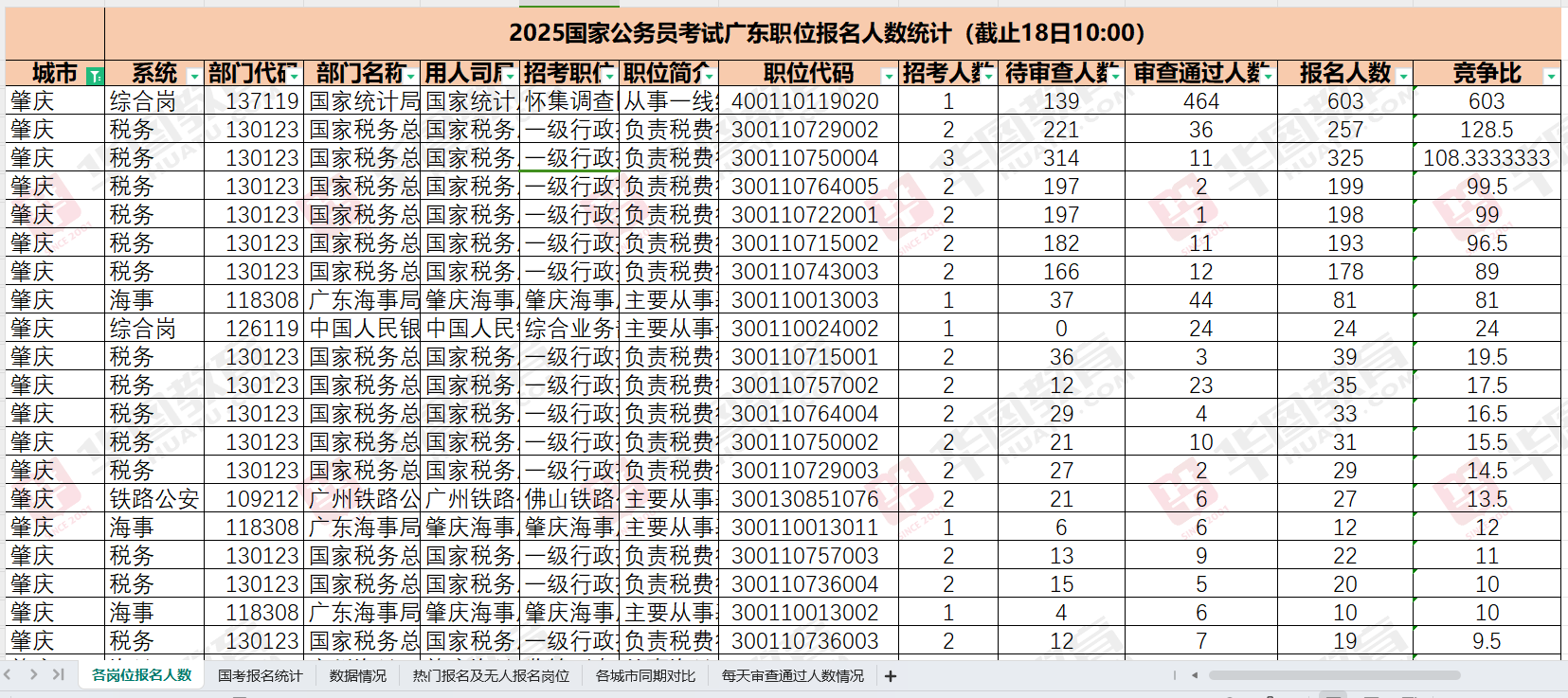
Task: Open the 系统 column filter dropdown
Action: (x=194, y=76)
